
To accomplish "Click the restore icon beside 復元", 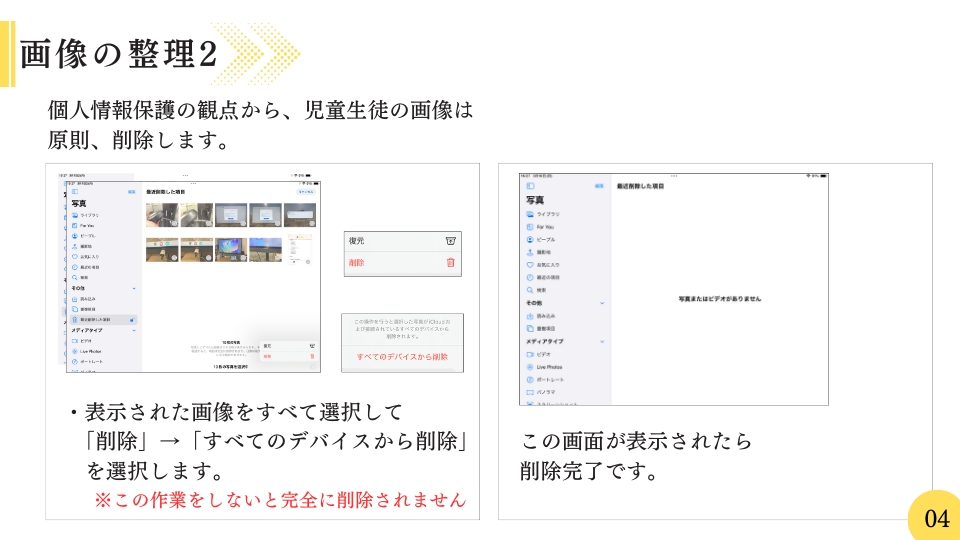I will (450, 241).
